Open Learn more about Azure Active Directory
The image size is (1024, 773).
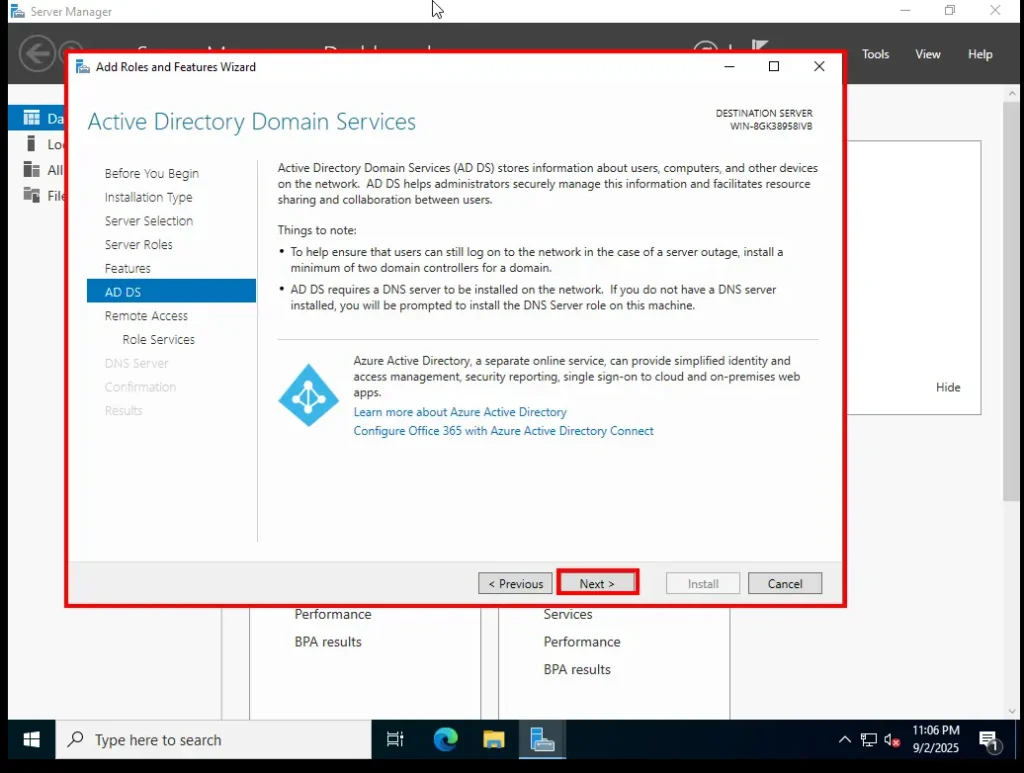click(460, 412)
